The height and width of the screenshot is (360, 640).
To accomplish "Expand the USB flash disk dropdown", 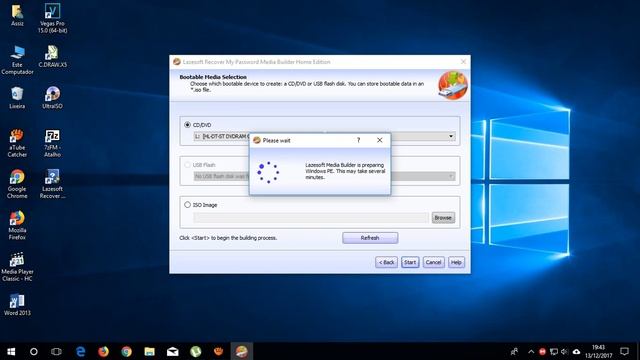I will pos(451,176).
